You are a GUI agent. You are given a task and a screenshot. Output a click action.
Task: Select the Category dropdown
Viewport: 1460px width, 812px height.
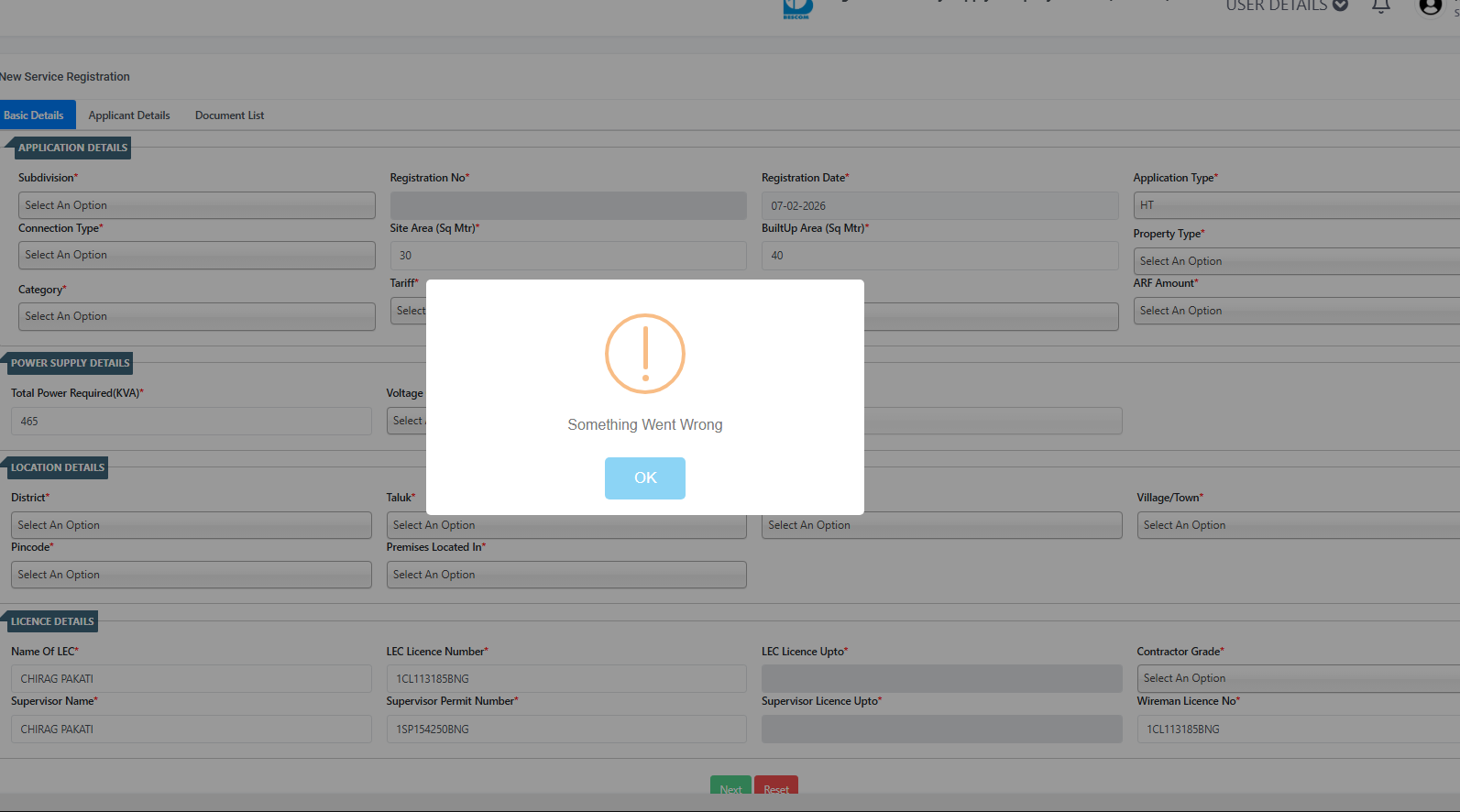pyautogui.click(x=197, y=316)
